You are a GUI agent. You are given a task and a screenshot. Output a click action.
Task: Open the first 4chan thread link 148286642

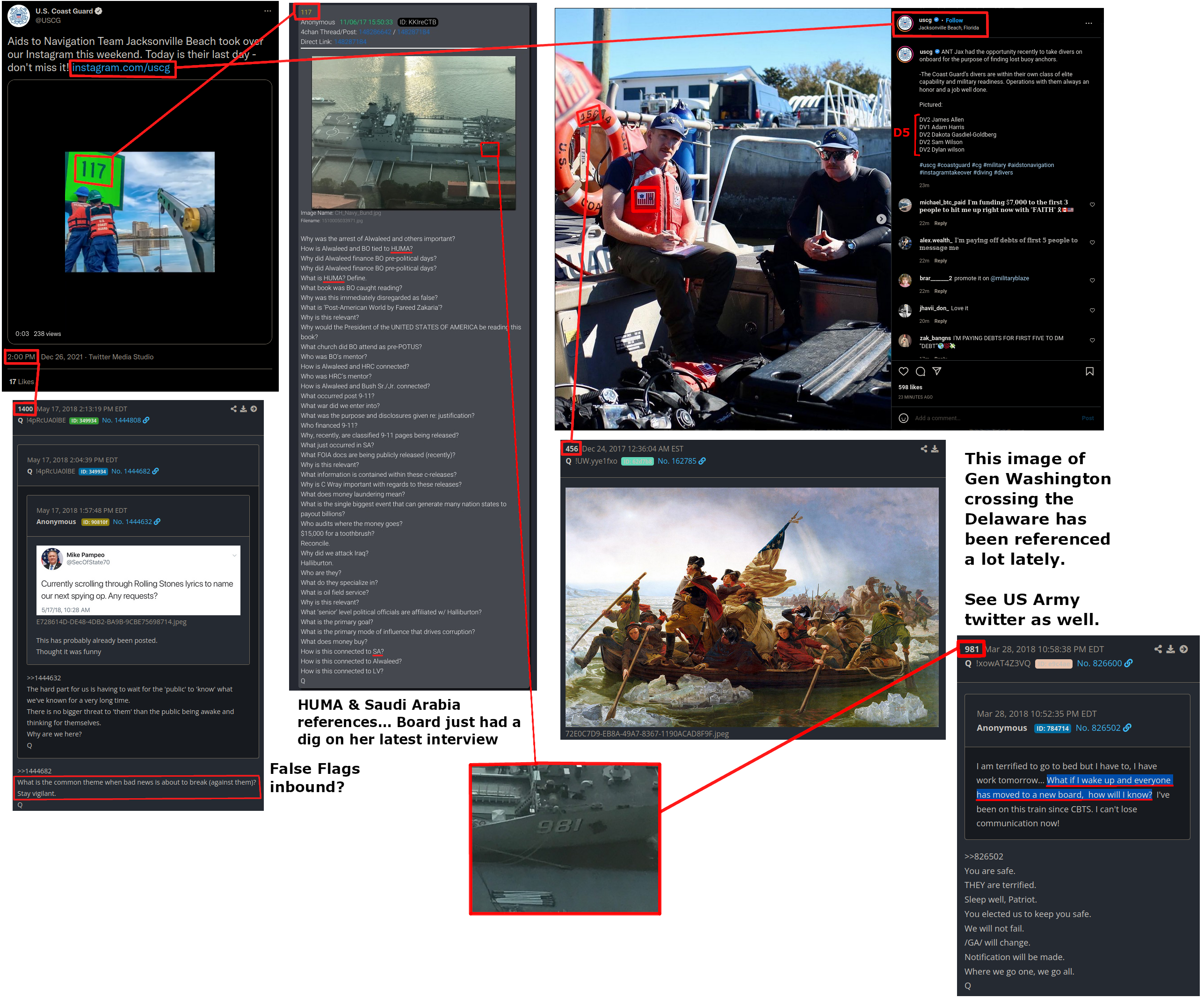pos(375,32)
